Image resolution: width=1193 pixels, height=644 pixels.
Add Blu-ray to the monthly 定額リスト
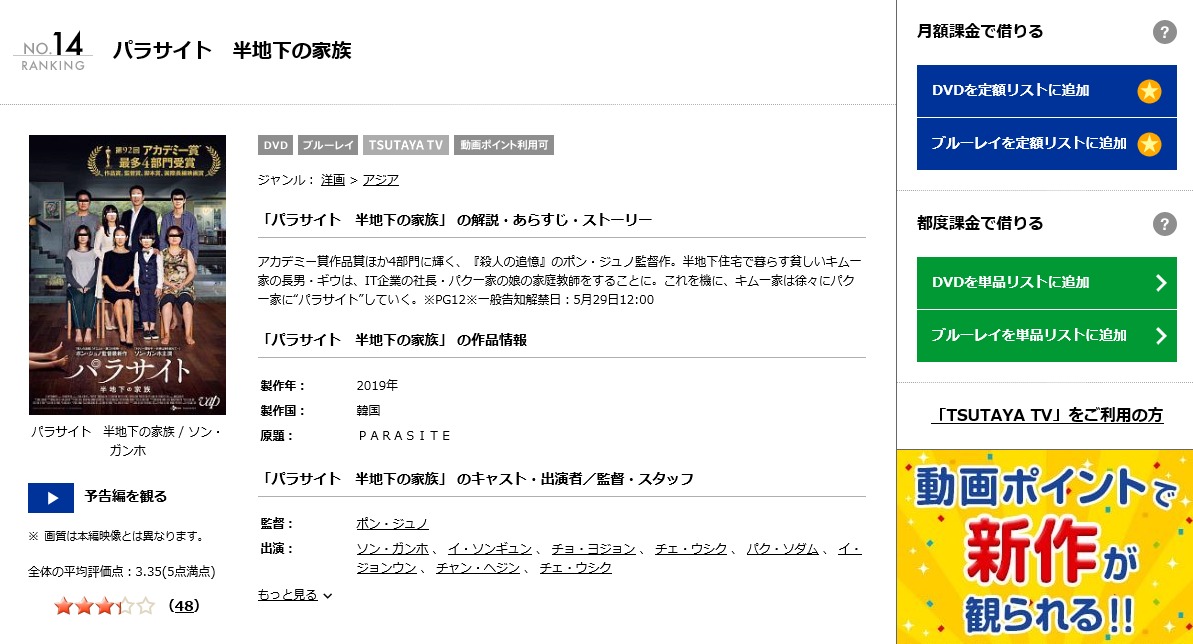(x=1046, y=144)
